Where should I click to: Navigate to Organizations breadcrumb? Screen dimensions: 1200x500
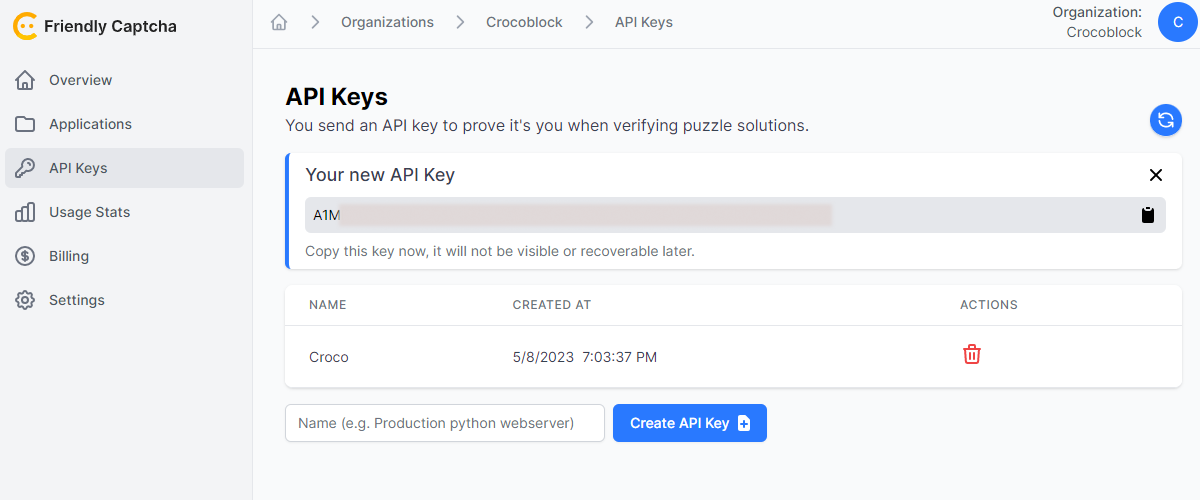click(x=387, y=22)
